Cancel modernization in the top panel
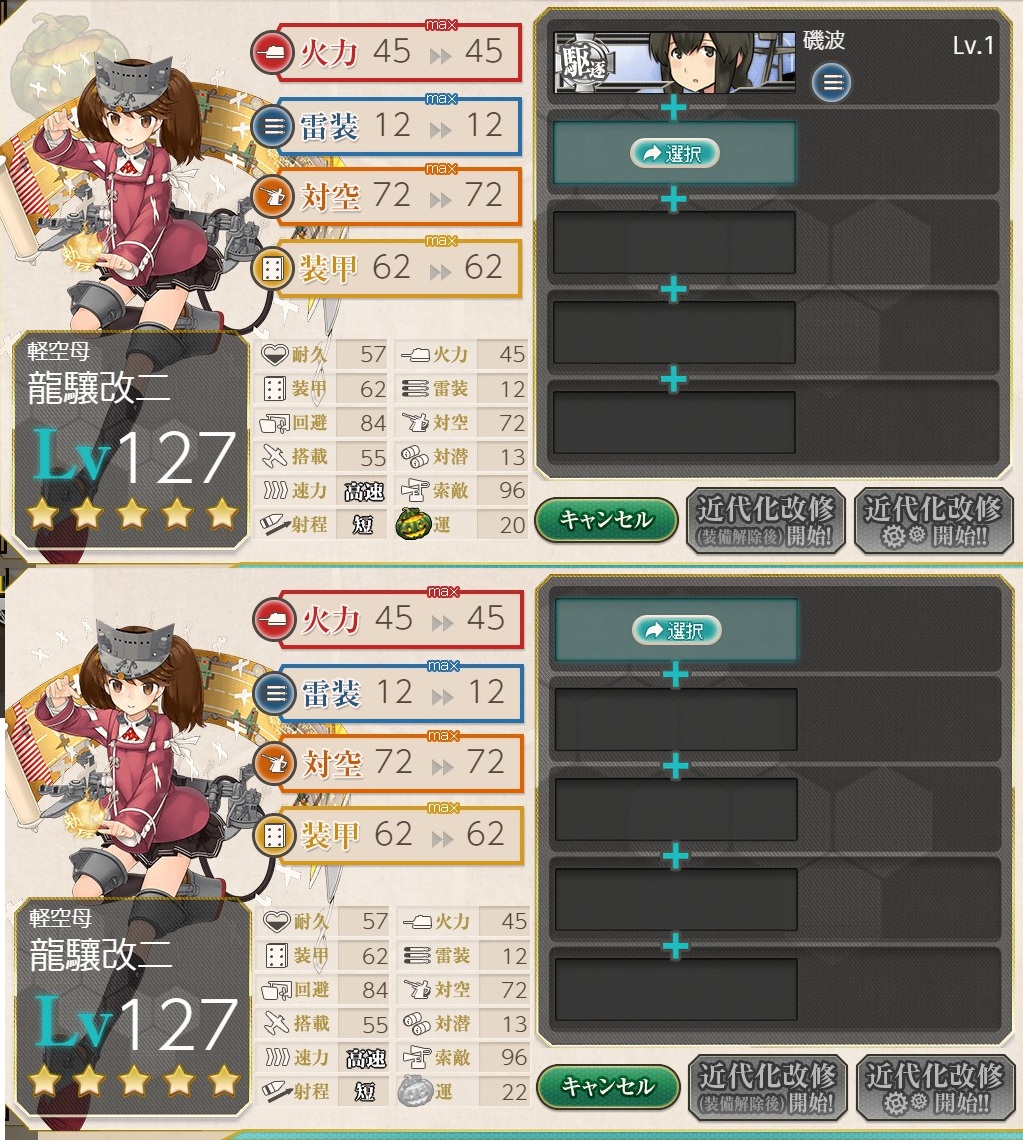Screen dimensions: 1023x1140 point(606,519)
